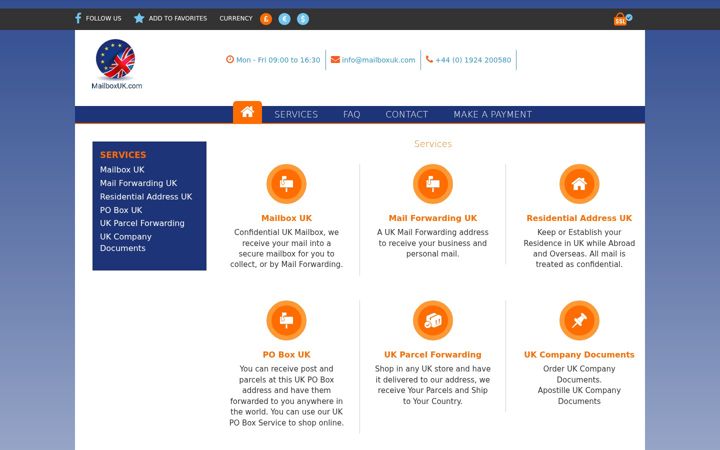The image size is (720, 450).
Task: Open the FAQ menu item
Action: click(x=352, y=114)
